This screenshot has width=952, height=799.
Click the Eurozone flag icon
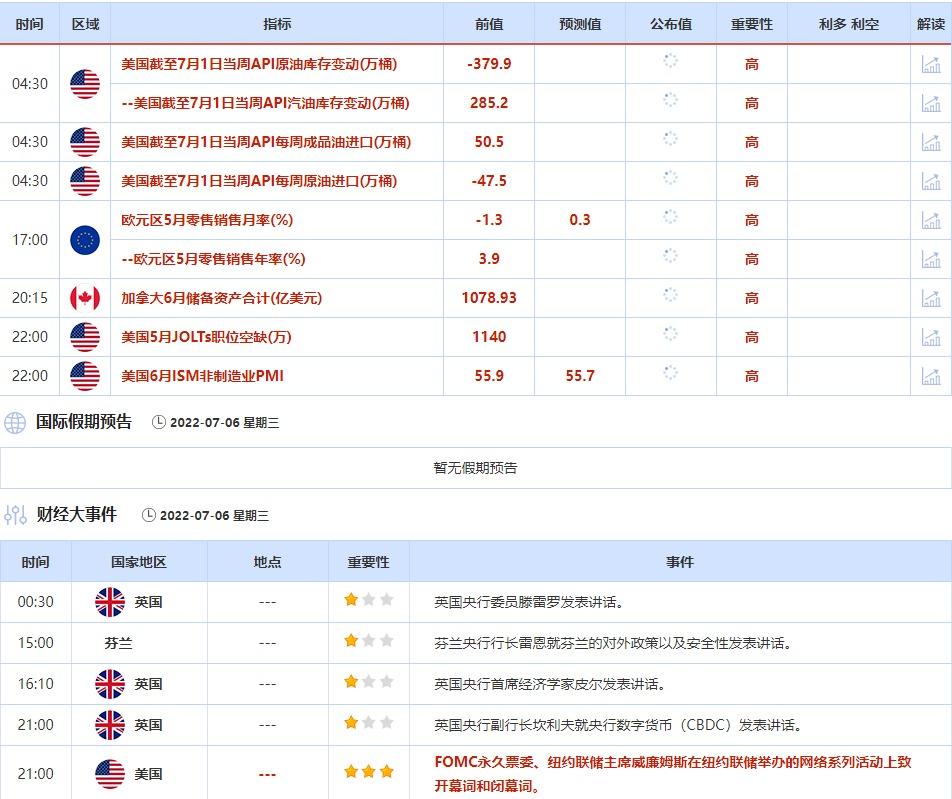click(x=85, y=240)
